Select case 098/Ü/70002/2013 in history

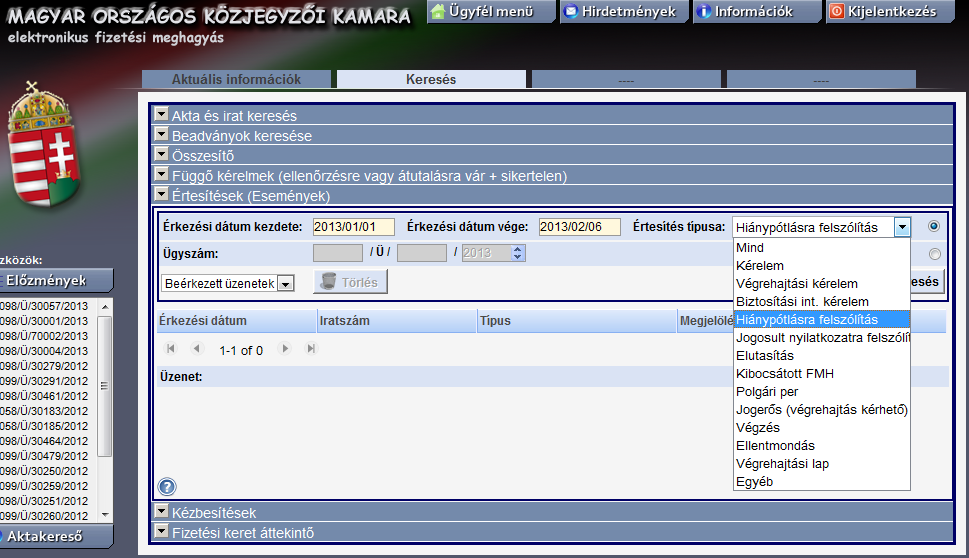click(44, 336)
